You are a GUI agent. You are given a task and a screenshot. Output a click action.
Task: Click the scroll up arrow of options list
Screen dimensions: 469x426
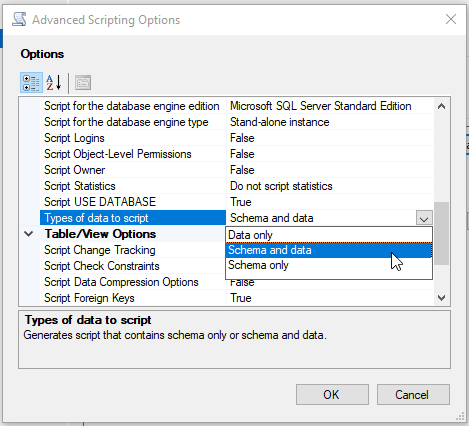442,106
